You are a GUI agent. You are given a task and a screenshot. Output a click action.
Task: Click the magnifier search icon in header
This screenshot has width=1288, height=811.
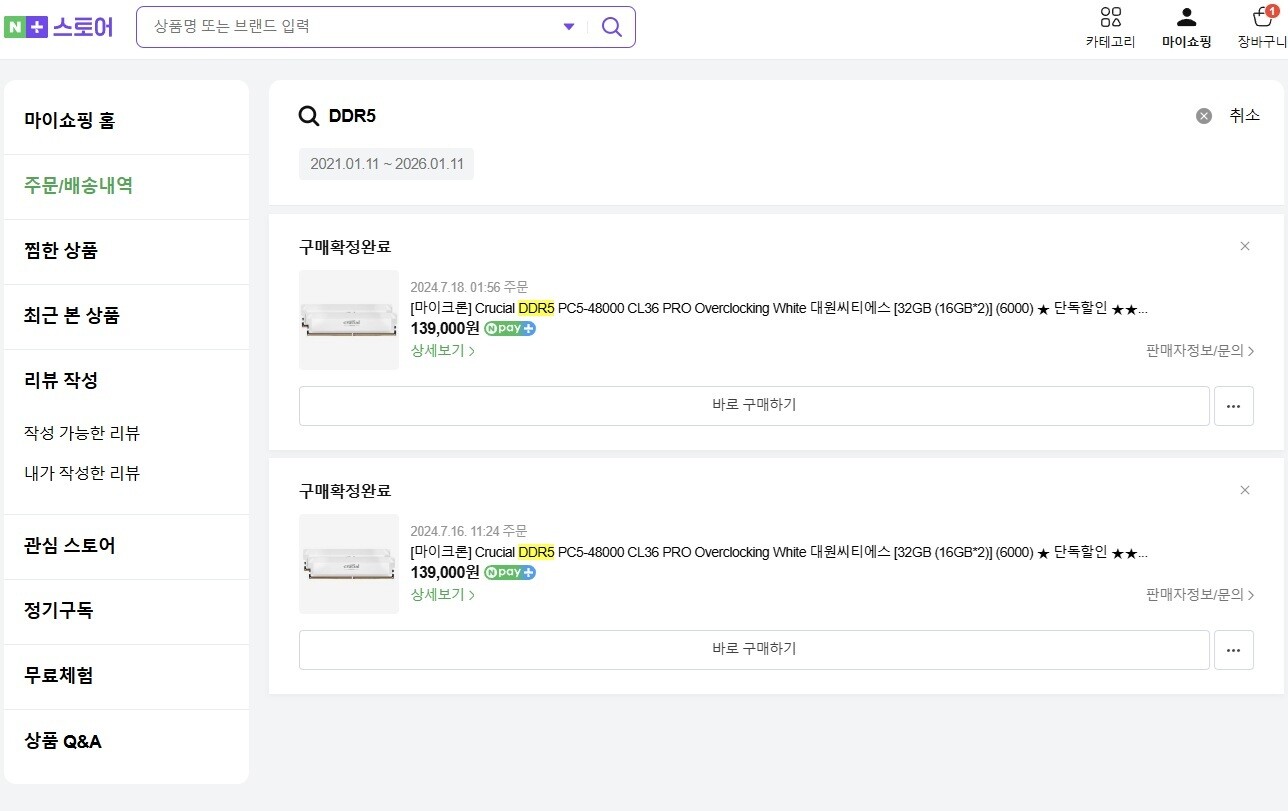click(x=611, y=27)
